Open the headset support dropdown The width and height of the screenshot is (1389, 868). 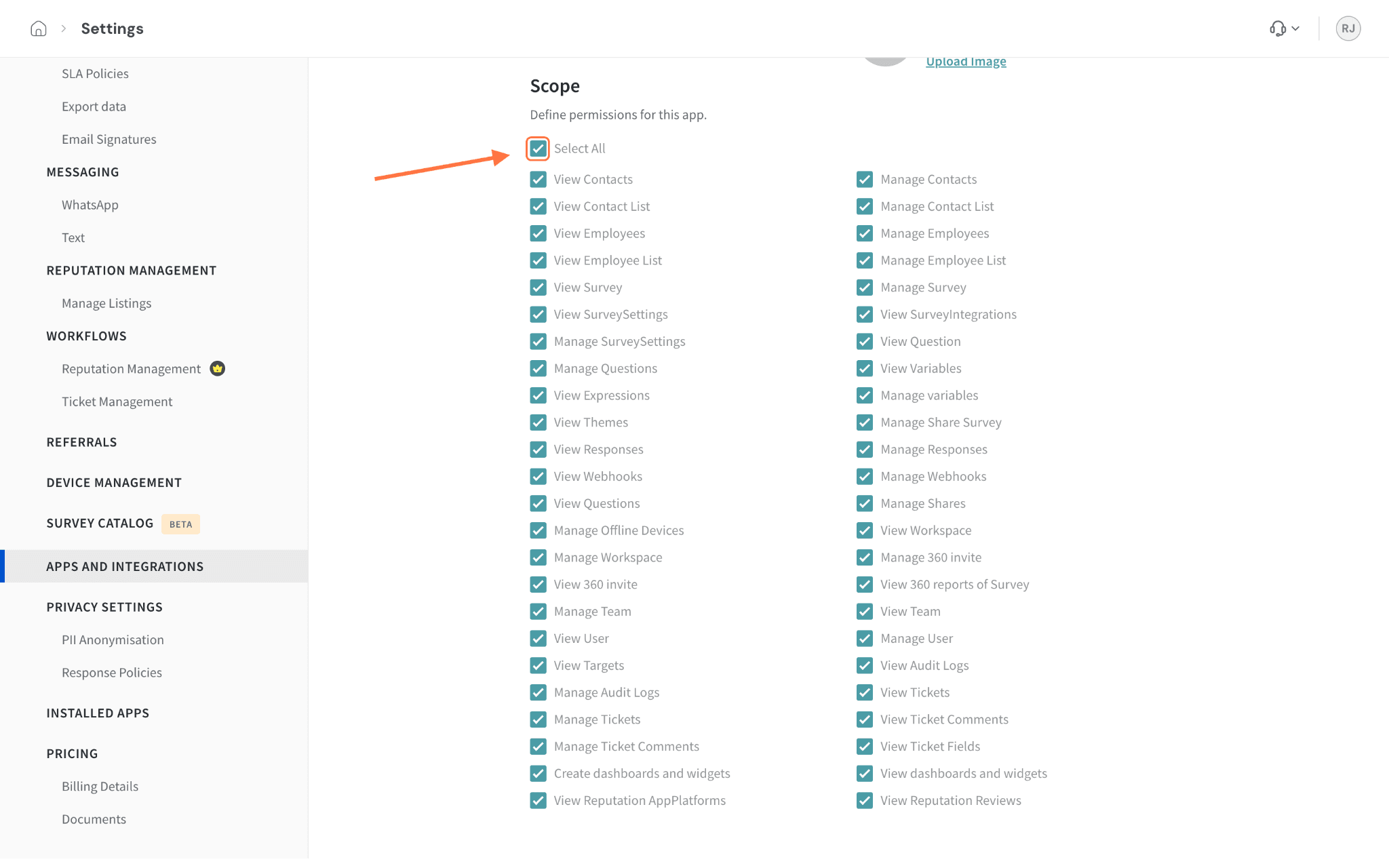(1285, 28)
